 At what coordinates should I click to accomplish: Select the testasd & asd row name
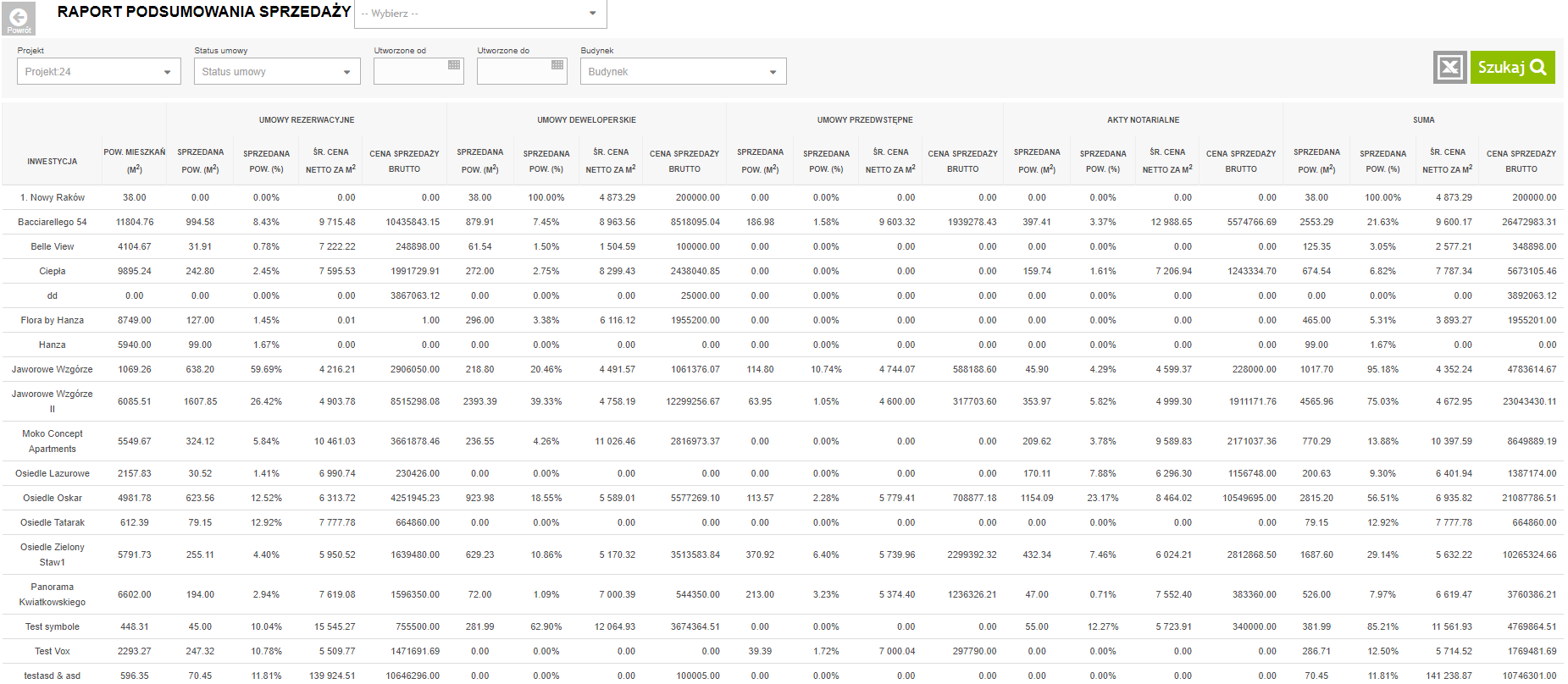click(x=53, y=676)
